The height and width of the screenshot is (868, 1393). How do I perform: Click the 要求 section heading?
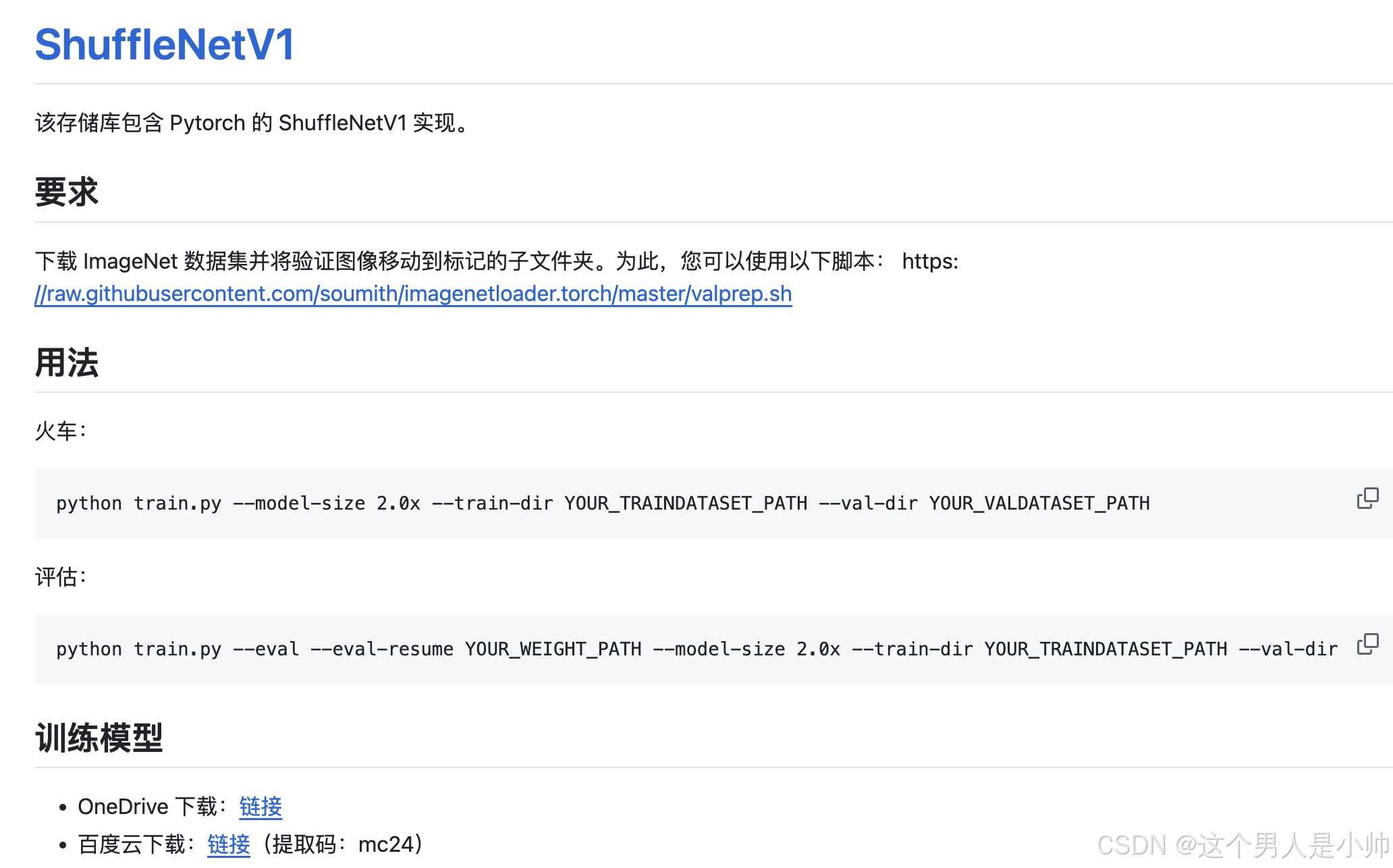[x=66, y=192]
